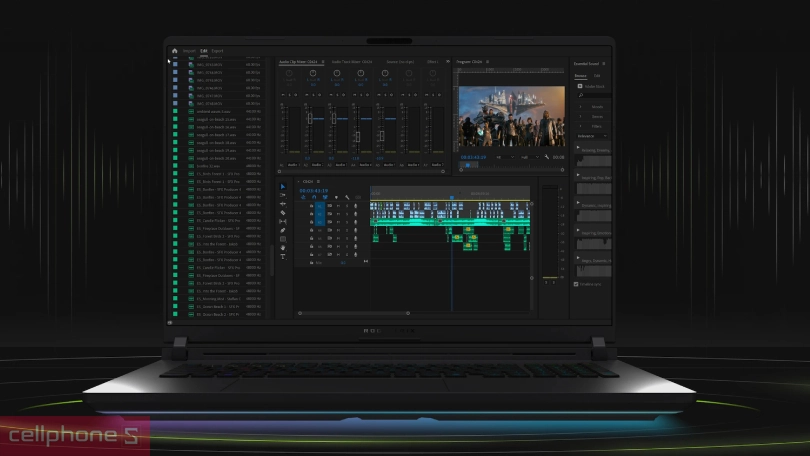The image size is (810, 456).
Task: Solo track A2 in the timeline
Action: pyautogui.click(x=347, y=214)
